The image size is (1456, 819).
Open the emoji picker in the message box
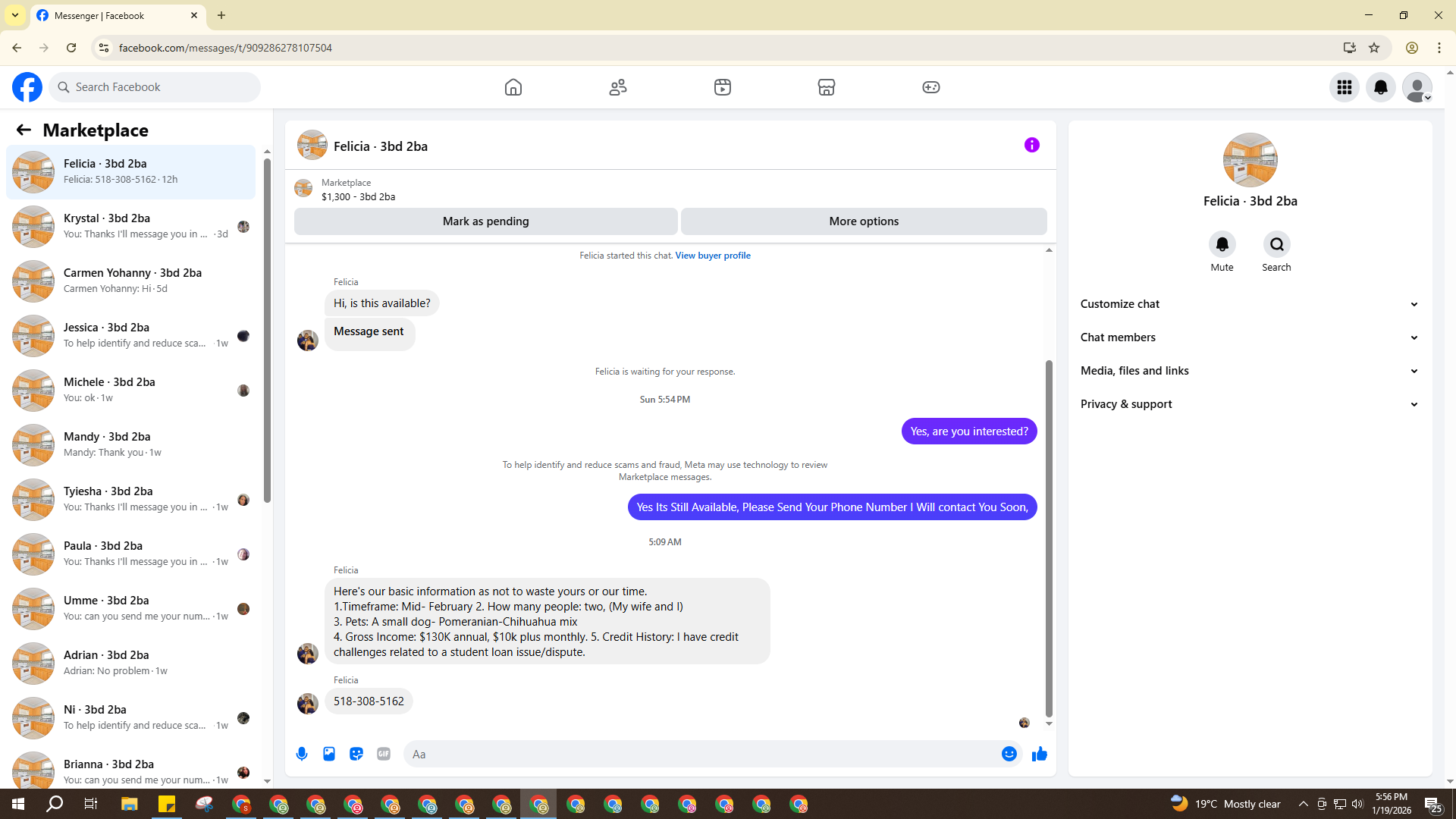[x=1009, y=754]
